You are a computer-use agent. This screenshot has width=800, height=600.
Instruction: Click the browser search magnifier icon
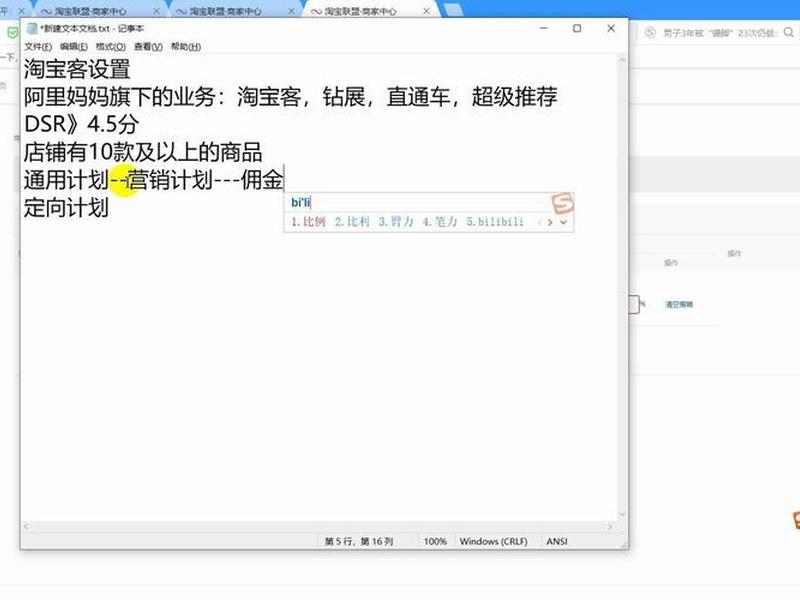coord(788,33)
